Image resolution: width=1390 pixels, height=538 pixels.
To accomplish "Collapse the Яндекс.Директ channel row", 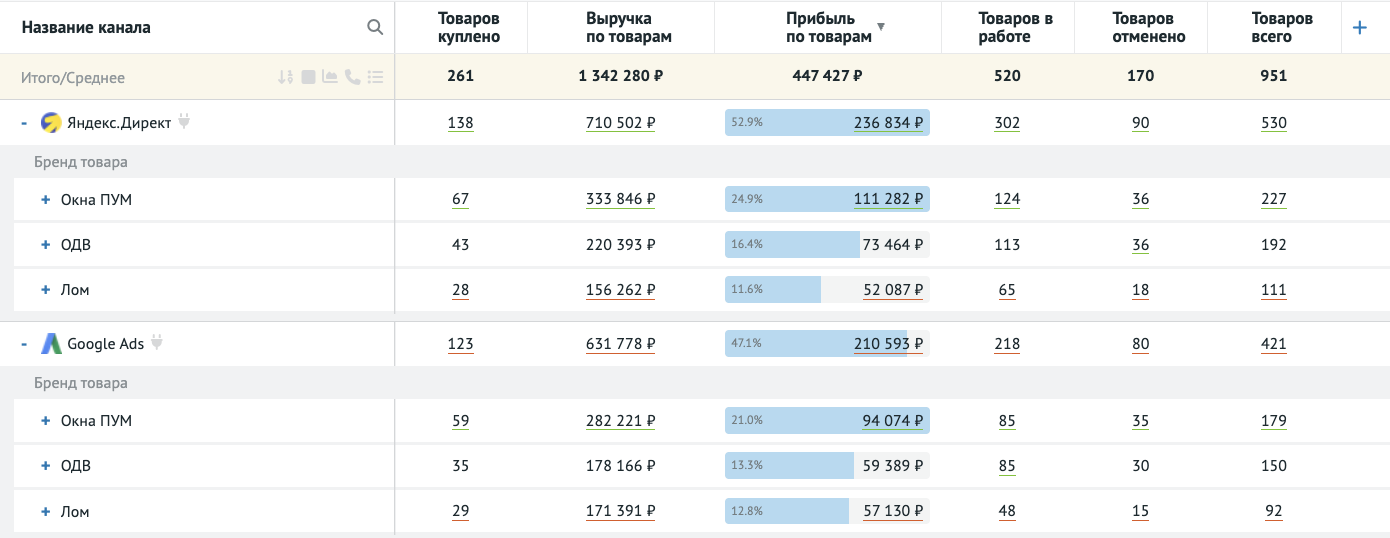I will pyautogui.click(x=24, y=123).
